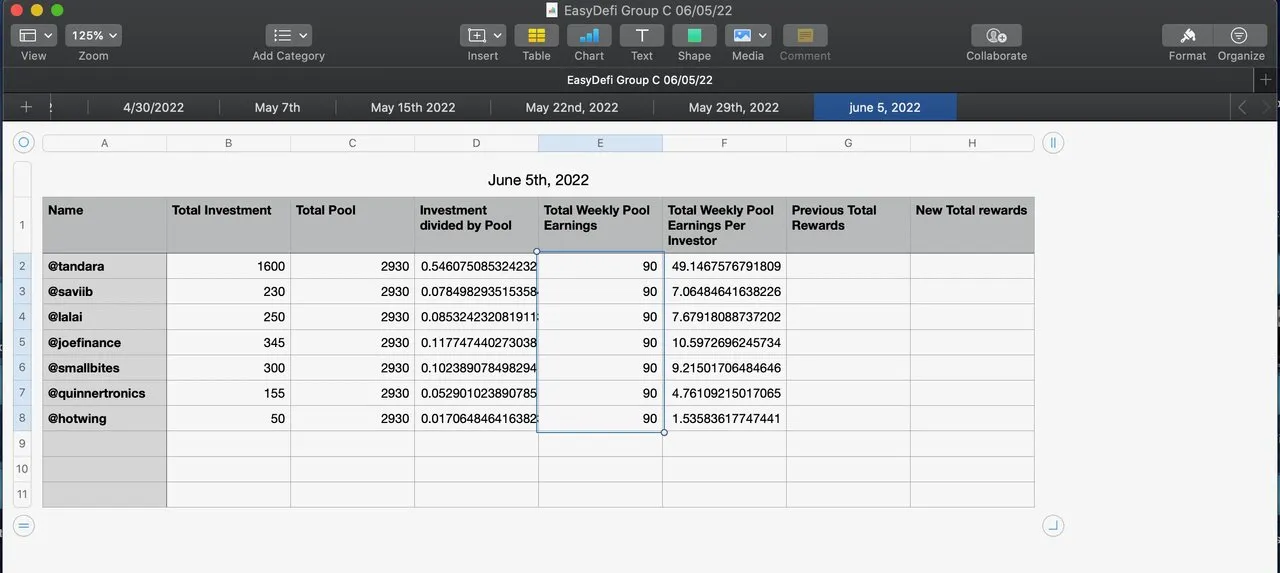Select row 9 header
The image size is (1280, 573).
pos(22,443)
